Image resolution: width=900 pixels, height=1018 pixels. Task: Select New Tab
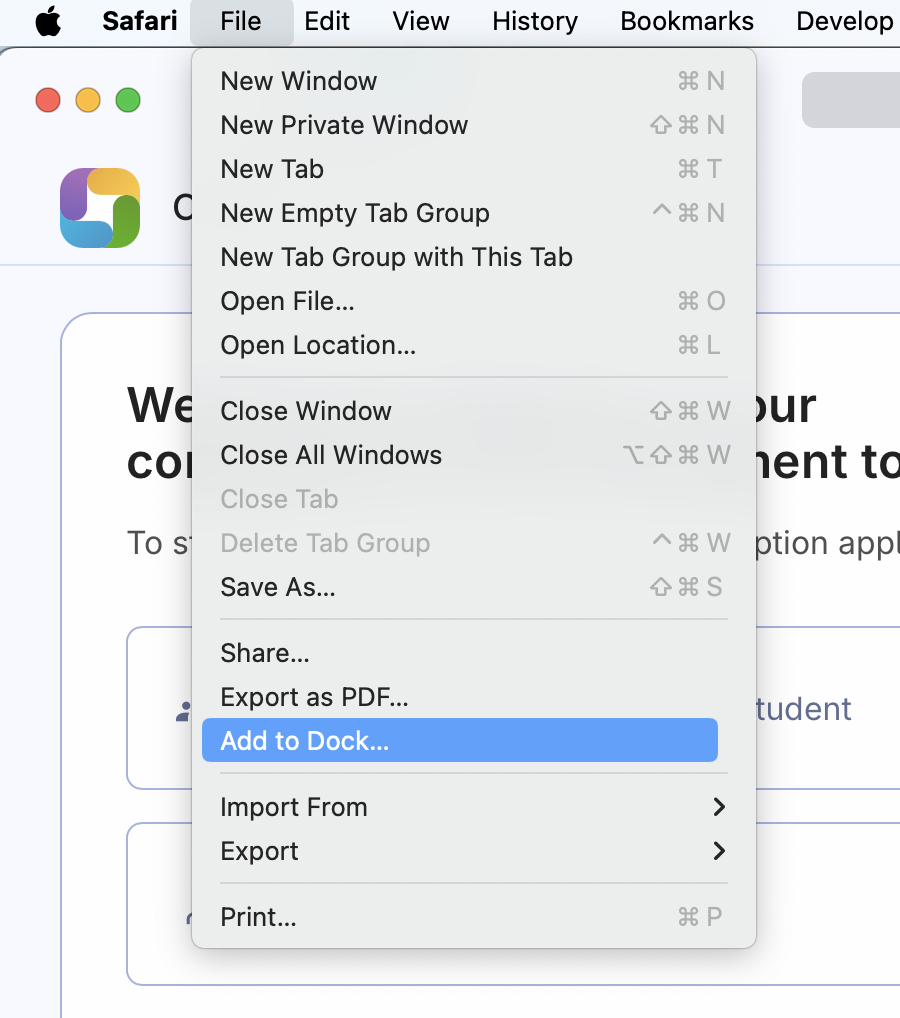(271, 169)
